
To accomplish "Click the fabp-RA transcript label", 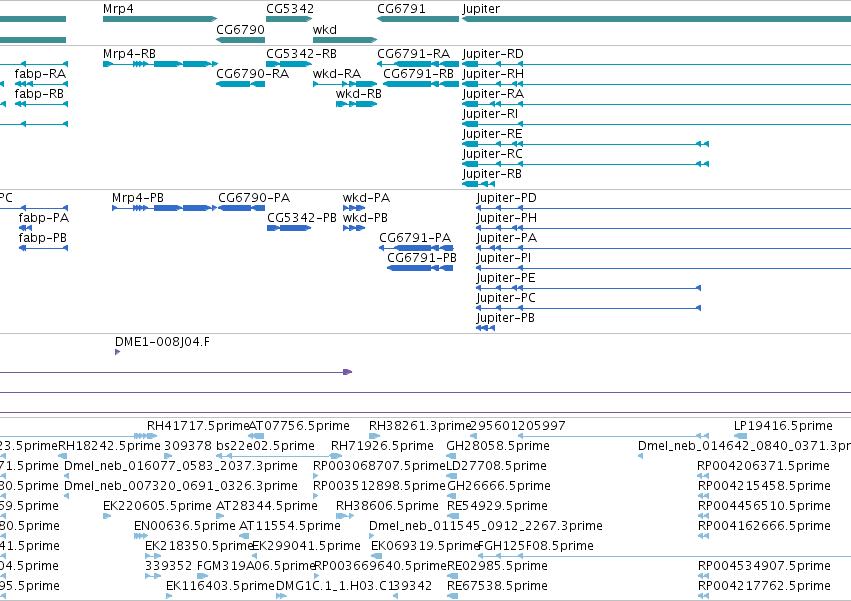I will click(x=40, y=73).
